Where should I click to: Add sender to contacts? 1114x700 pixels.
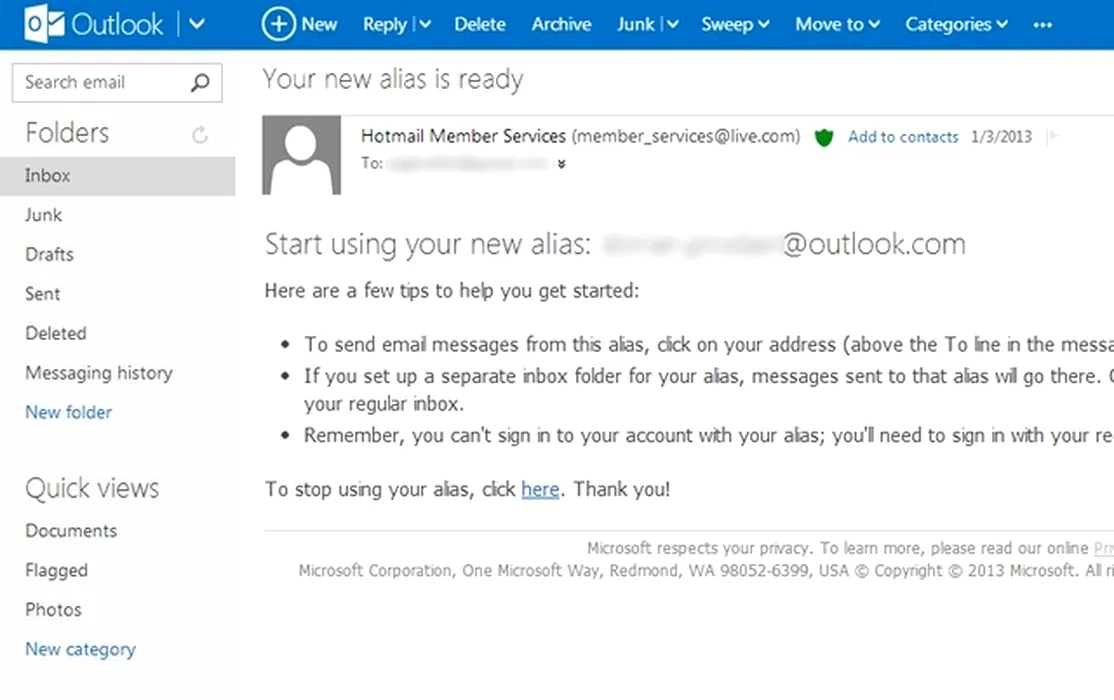pos(903,136)
